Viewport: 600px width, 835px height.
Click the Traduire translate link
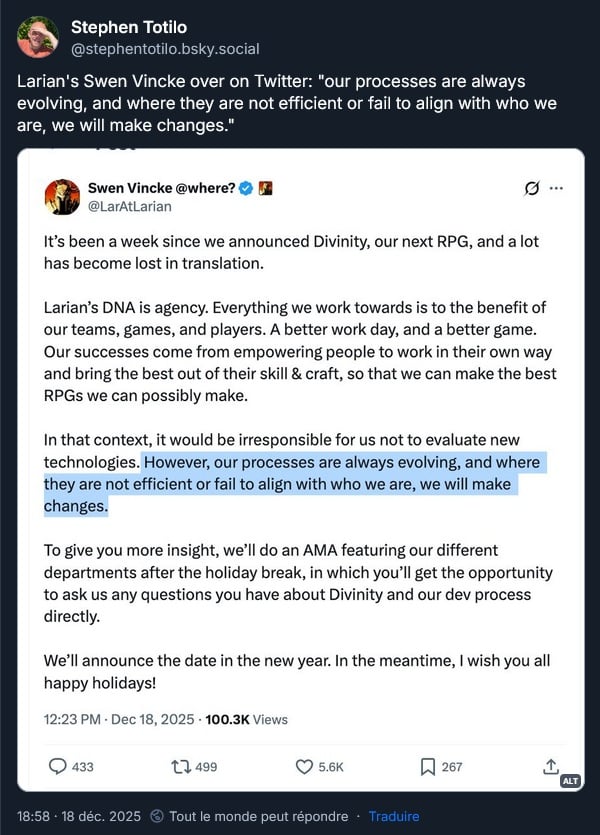pos(393,816)
